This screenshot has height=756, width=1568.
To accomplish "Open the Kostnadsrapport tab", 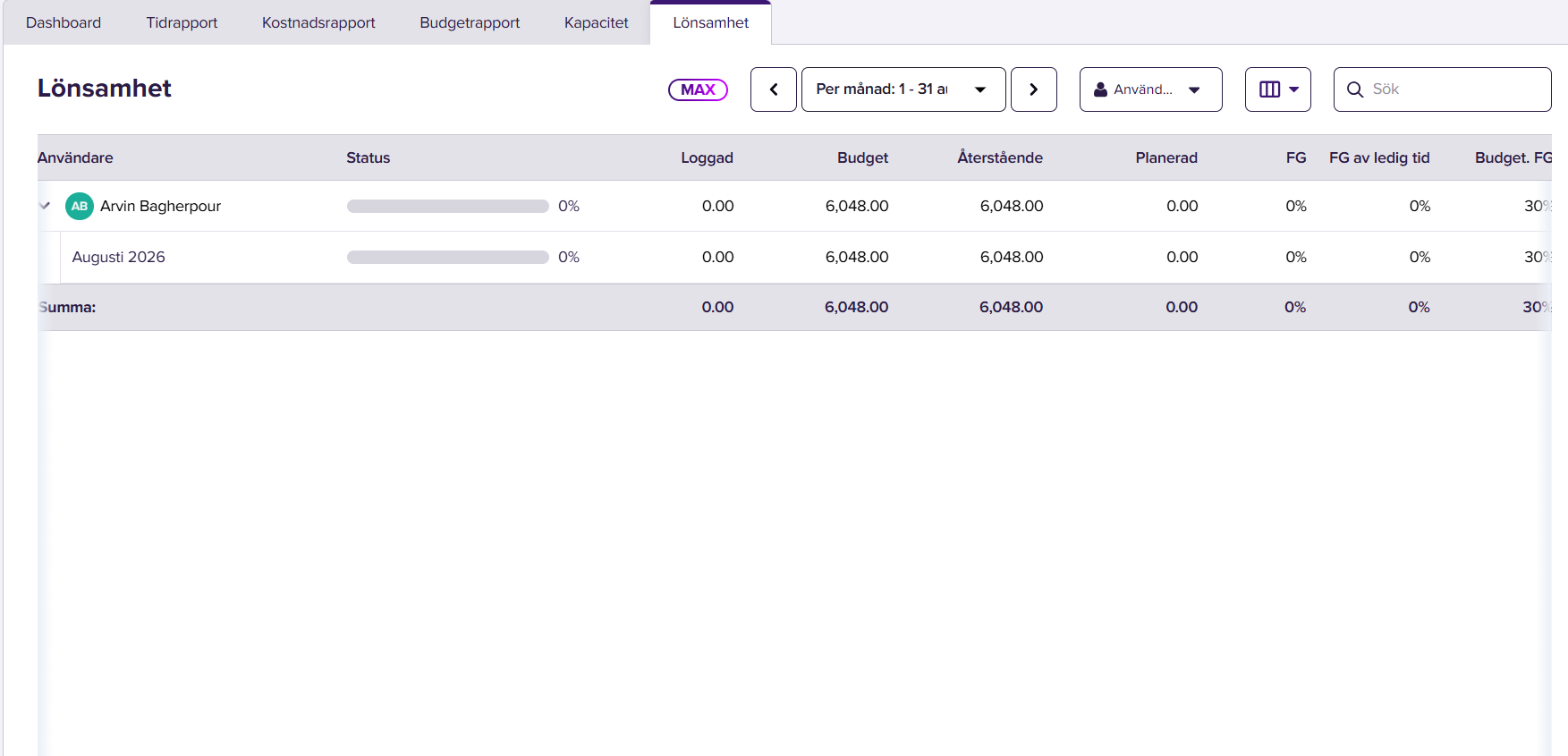I will (x=318, y=22).
